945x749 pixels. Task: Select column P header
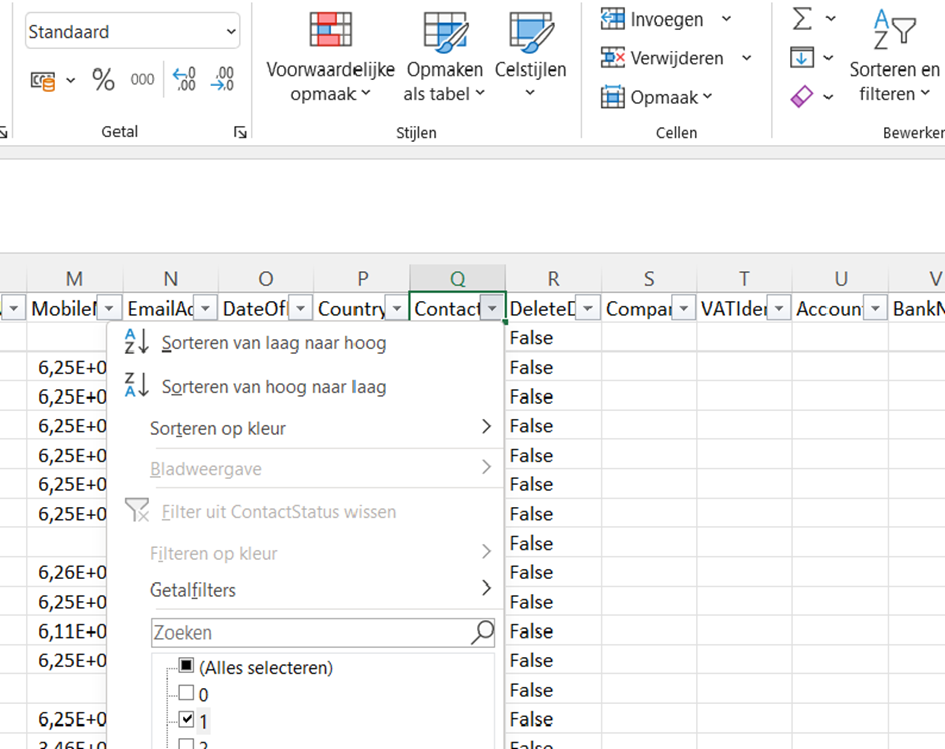point(362,278)
